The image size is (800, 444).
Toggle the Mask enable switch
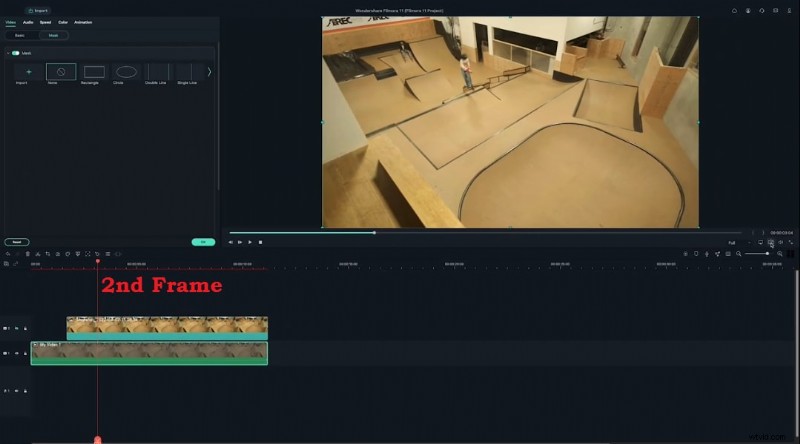click(16, 53)
